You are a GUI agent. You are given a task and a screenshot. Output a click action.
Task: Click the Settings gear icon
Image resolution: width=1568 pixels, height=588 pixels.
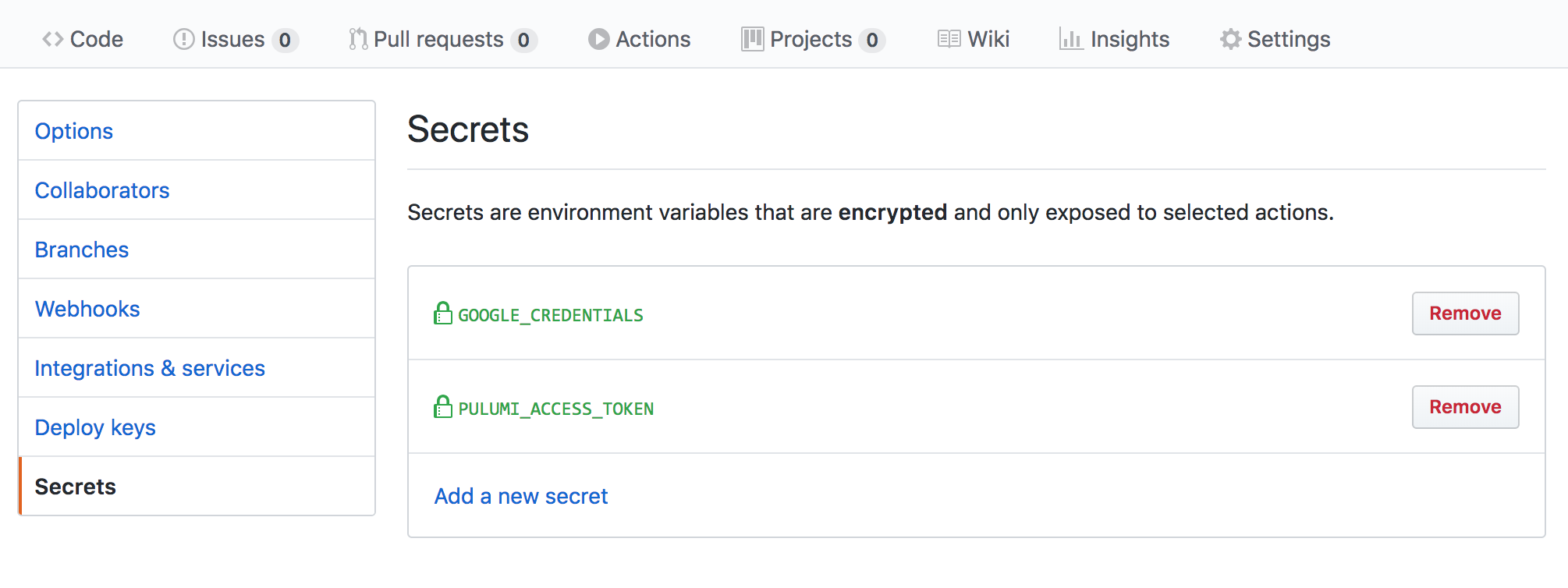click(1230, 39)
